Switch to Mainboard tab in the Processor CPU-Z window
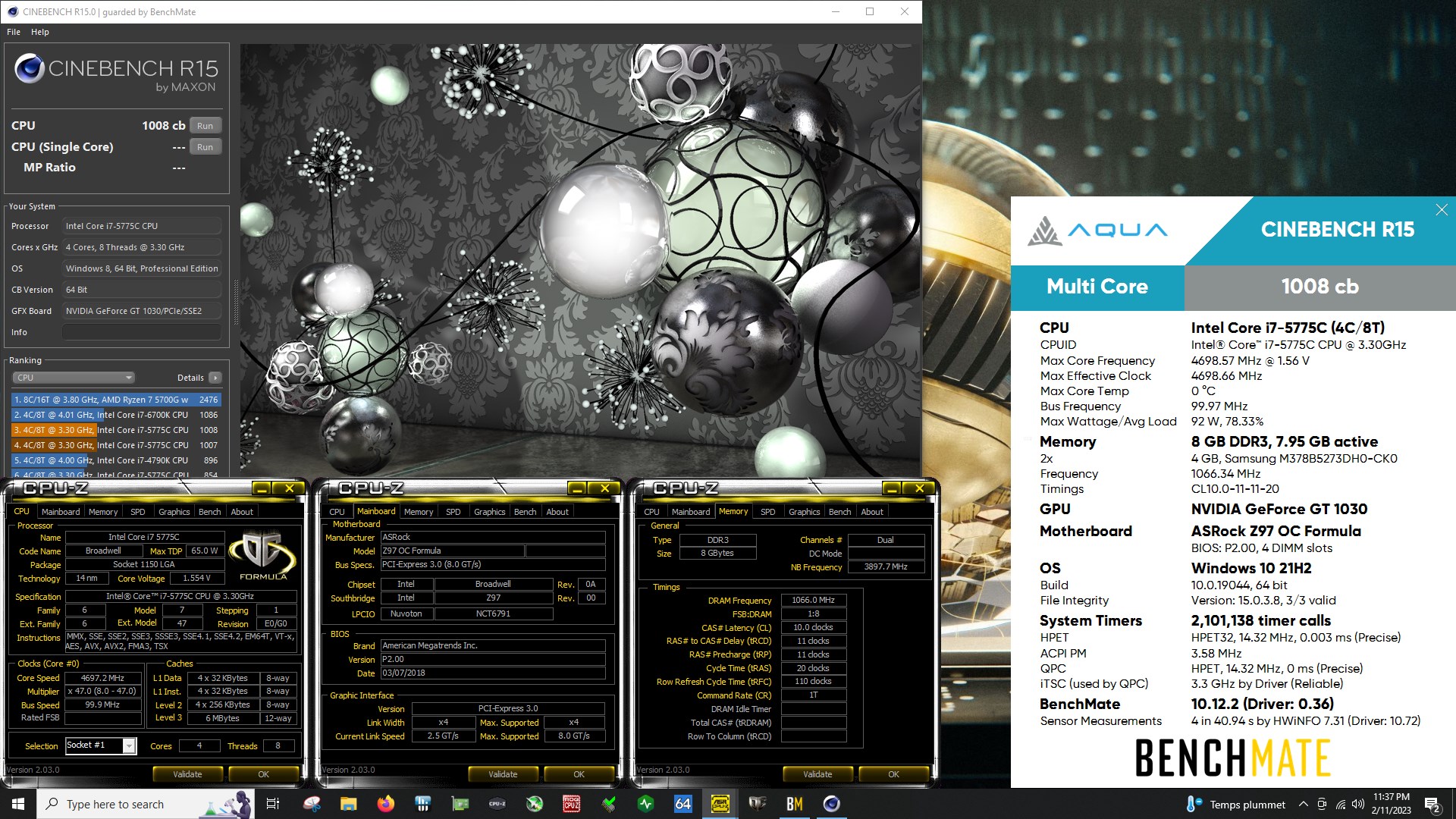 tap(61, 512)
